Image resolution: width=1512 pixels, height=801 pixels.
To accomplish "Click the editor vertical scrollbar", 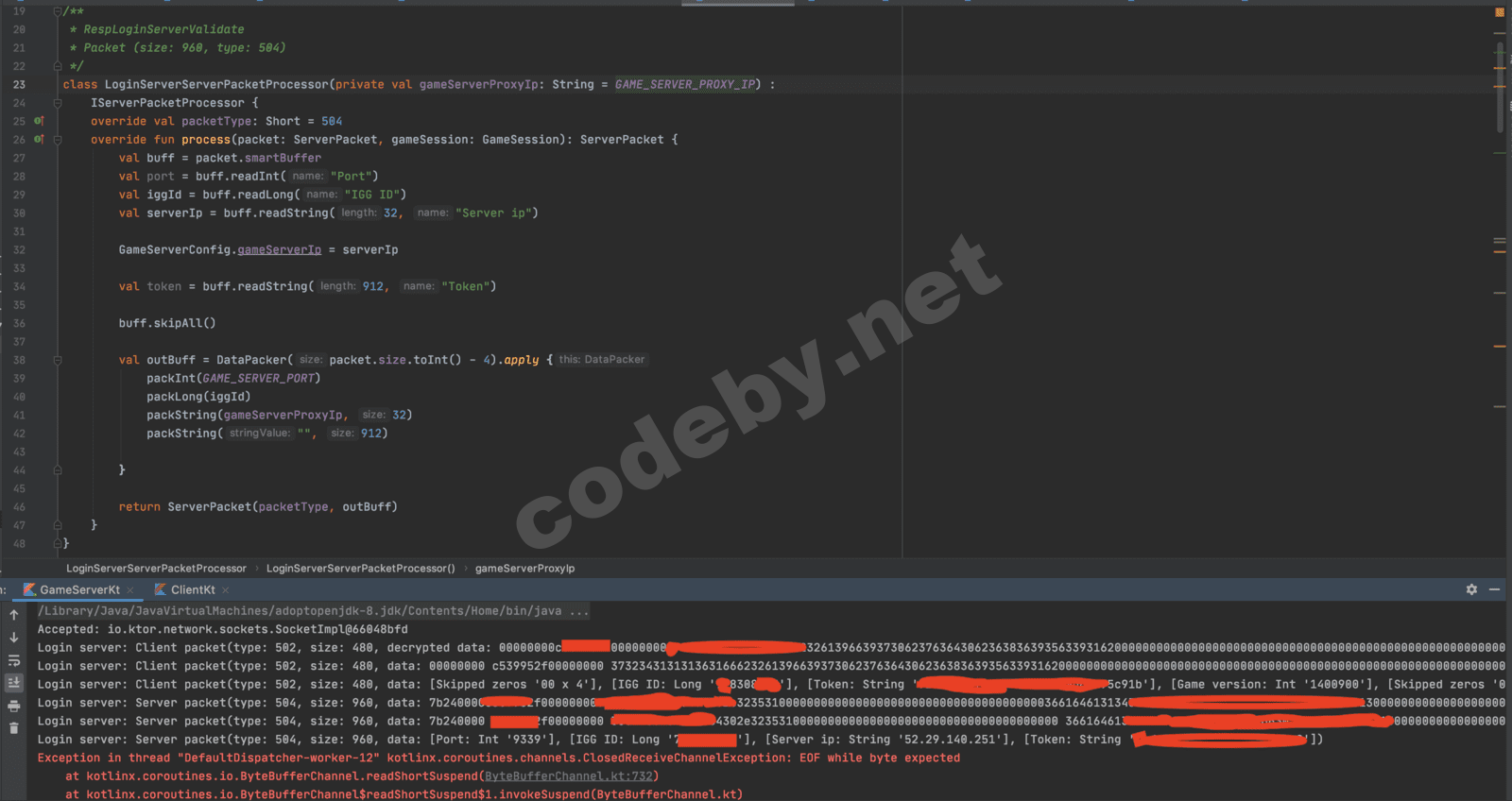I will tap(1500, 85).
